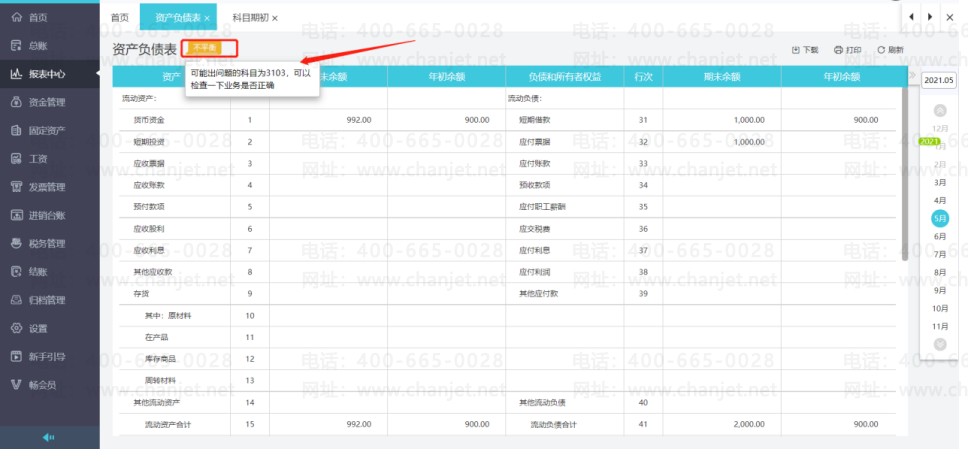Select 3月 in the month timeline
968x461 pixels.
[940, 183]
